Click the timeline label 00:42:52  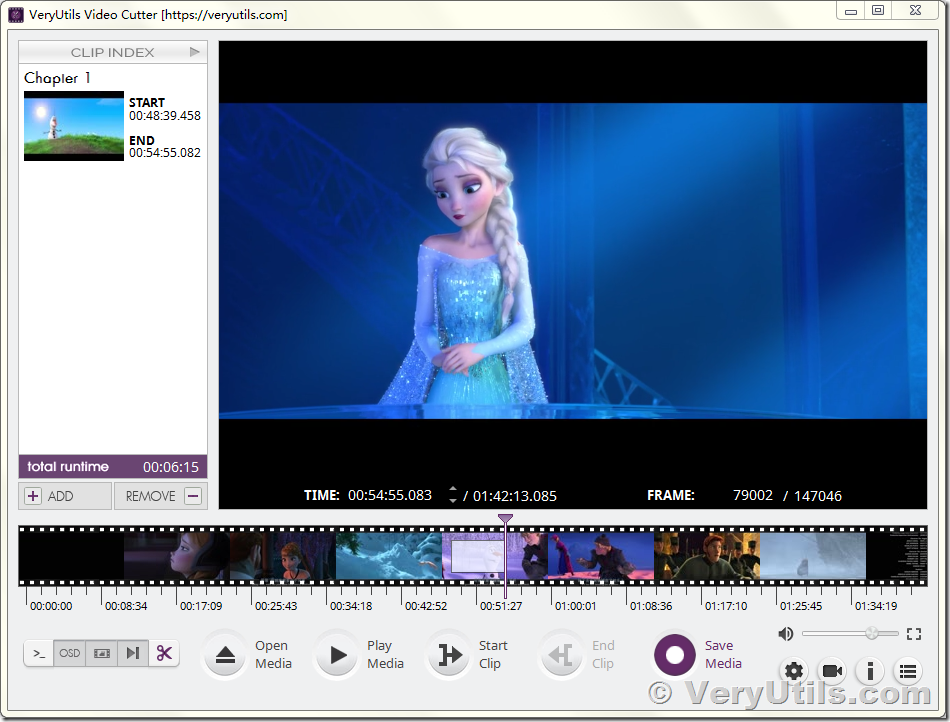(426, 606)
